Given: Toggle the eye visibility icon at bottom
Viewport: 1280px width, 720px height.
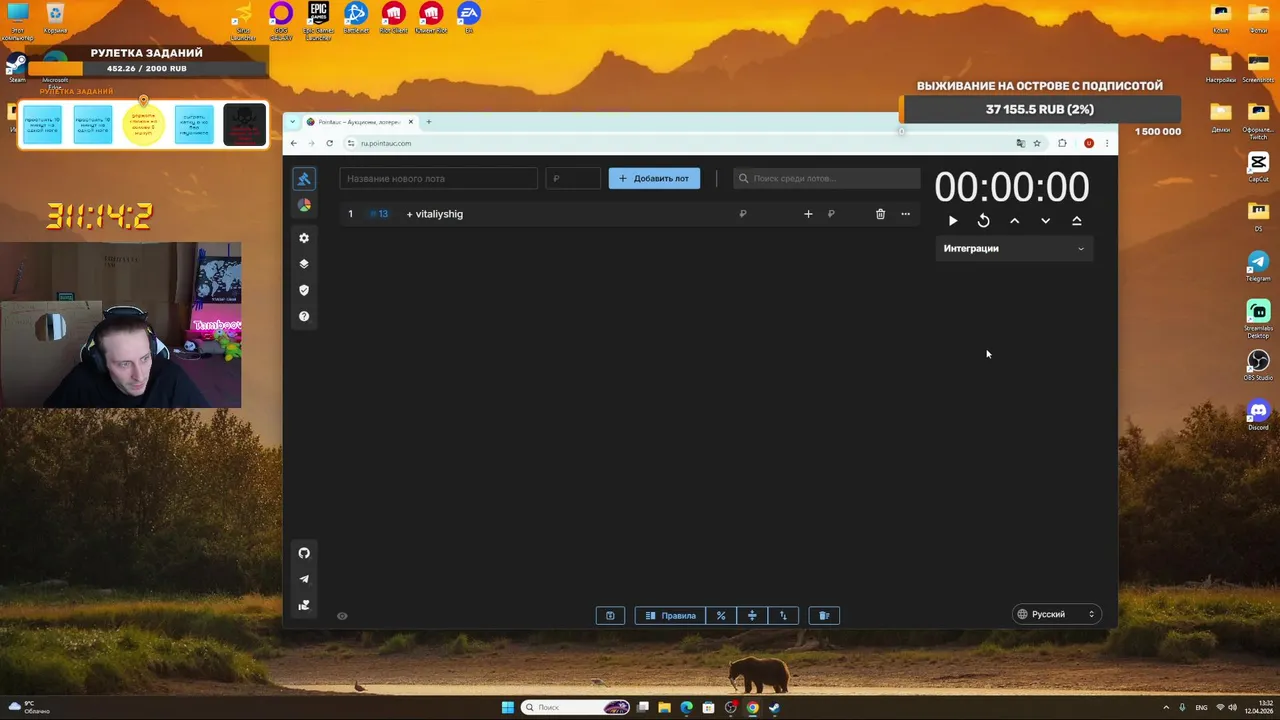Looking at the screenshot, I should pos(342,616).
